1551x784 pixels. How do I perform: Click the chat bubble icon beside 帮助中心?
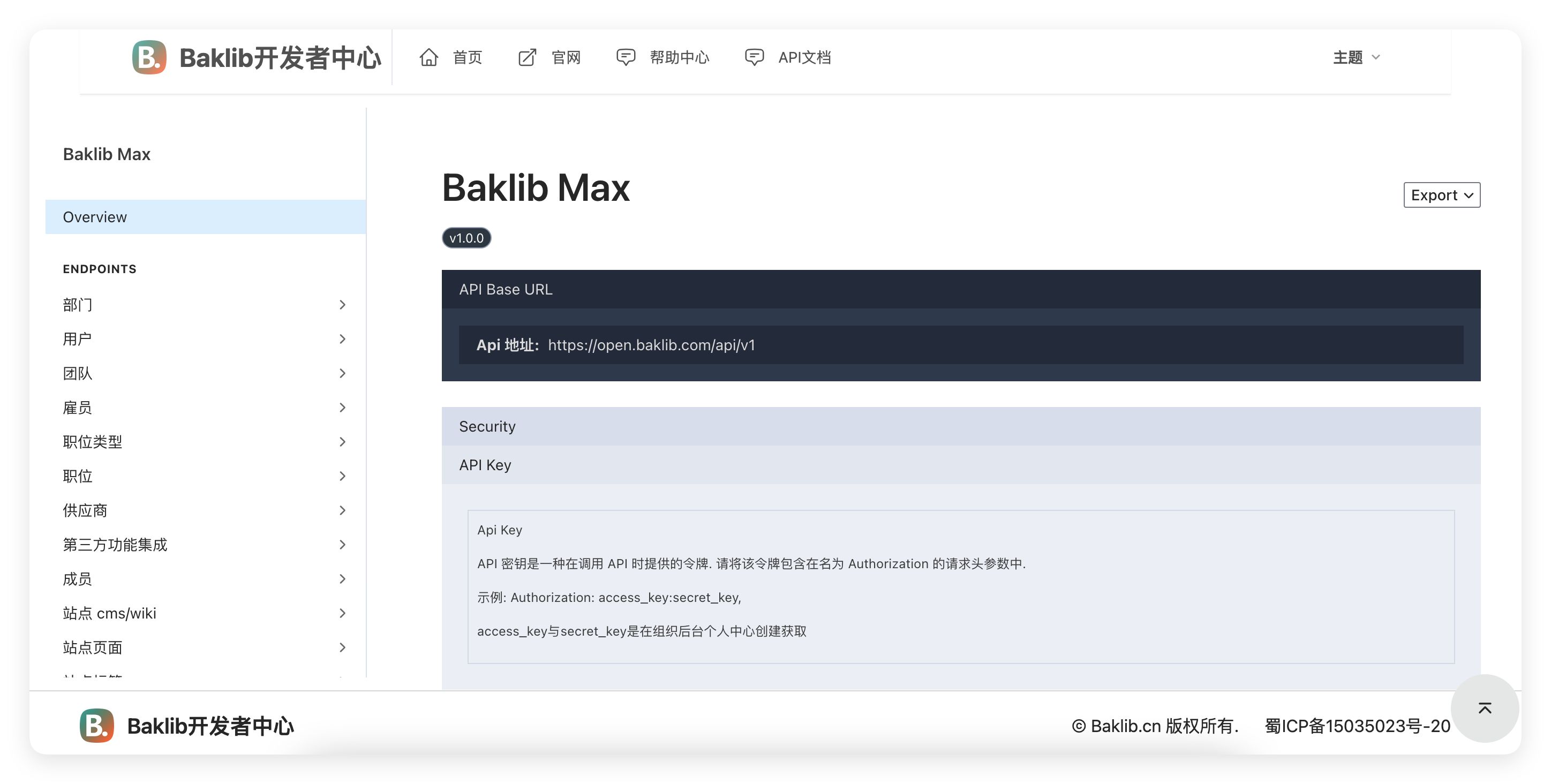click(626, 57)
